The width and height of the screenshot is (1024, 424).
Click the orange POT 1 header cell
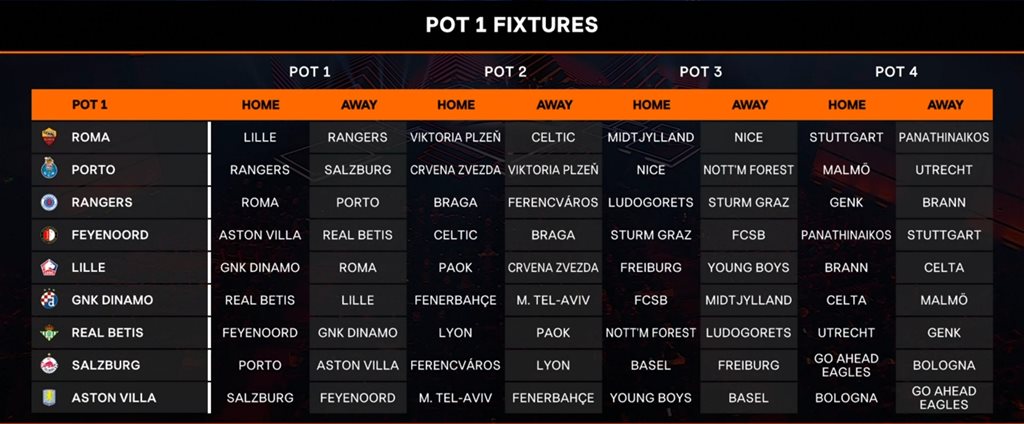(90, 104)
